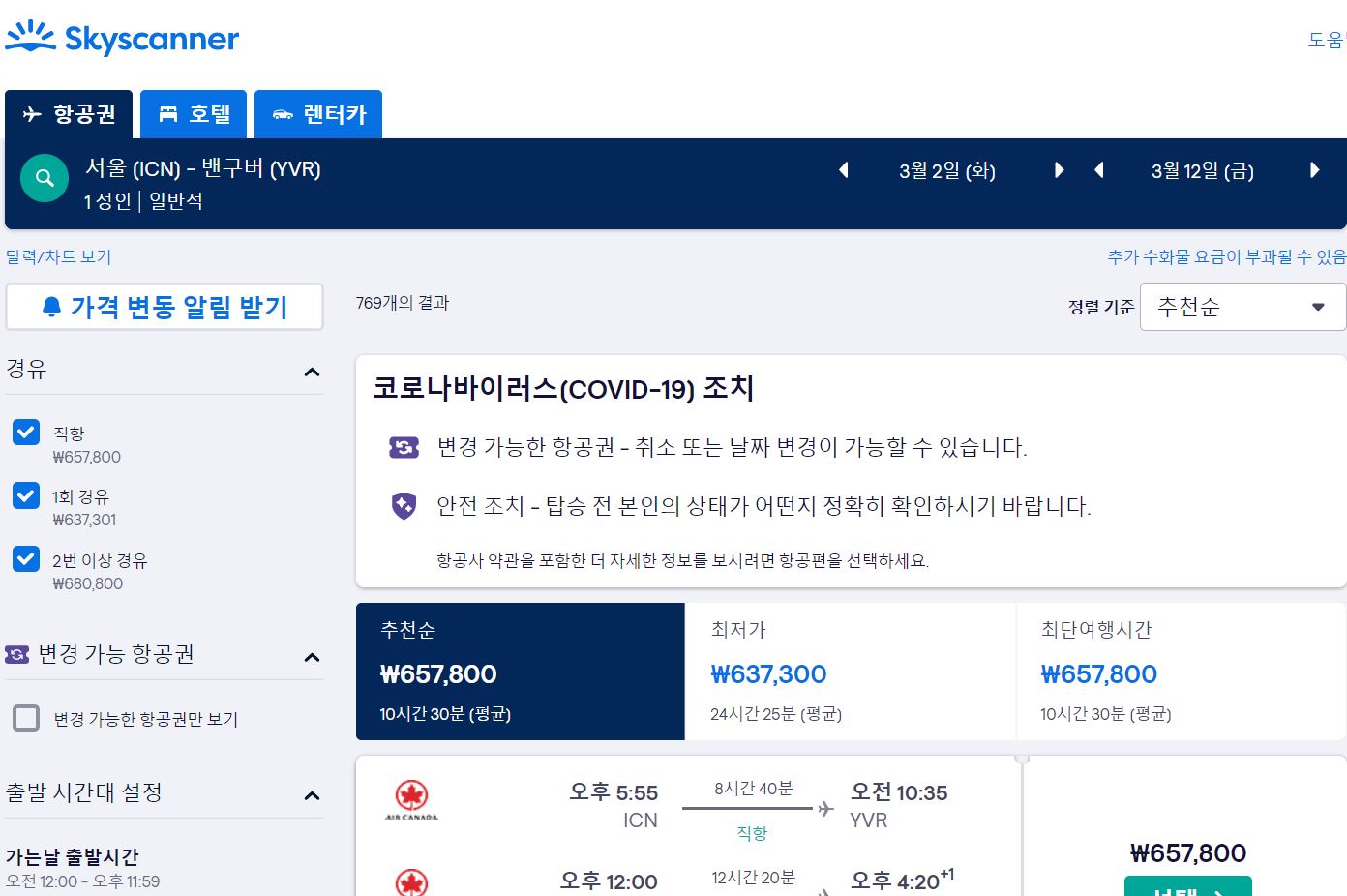Click the 서울 (ICN) - 밴쿠버 (YVR) route text
Image resolution: width=1347 pixels, height=896 pixels.
[203, 168]
